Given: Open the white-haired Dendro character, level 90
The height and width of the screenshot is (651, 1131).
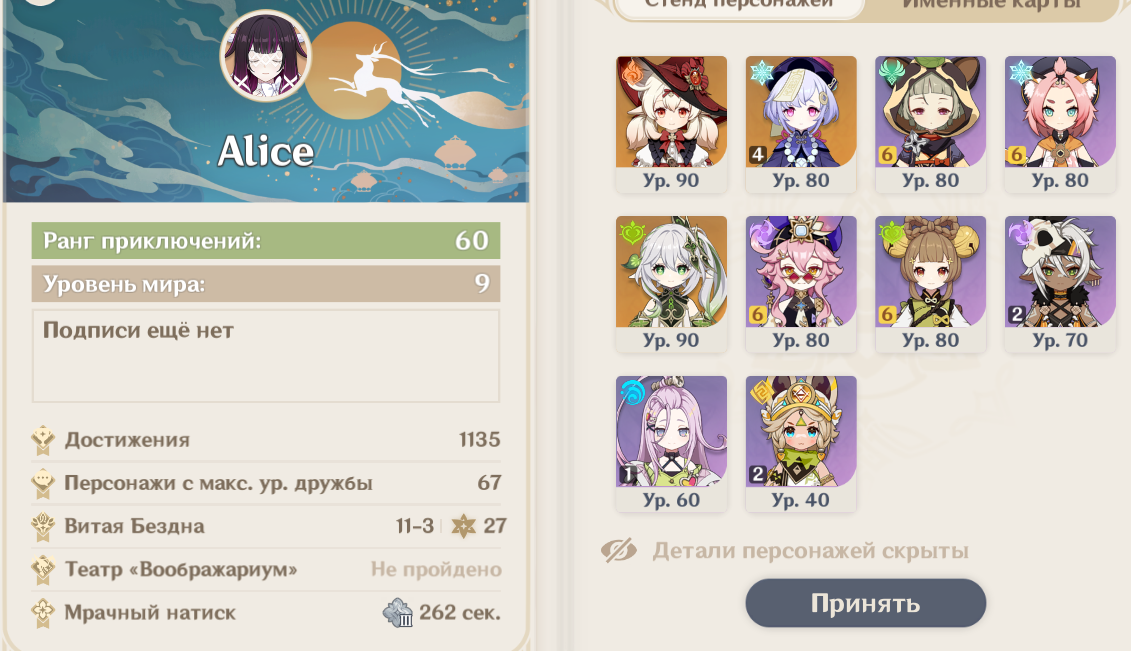Looking at the screenshot, I should click(671, 283).
